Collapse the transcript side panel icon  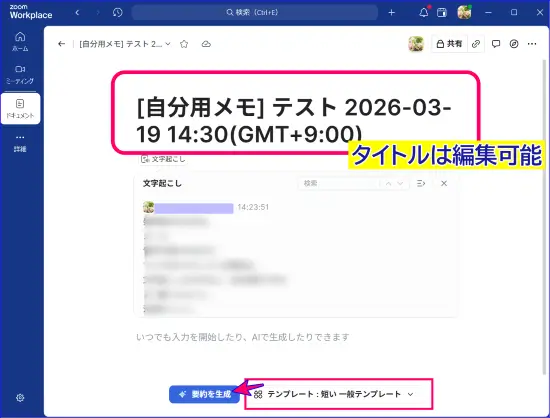[421, 183]
